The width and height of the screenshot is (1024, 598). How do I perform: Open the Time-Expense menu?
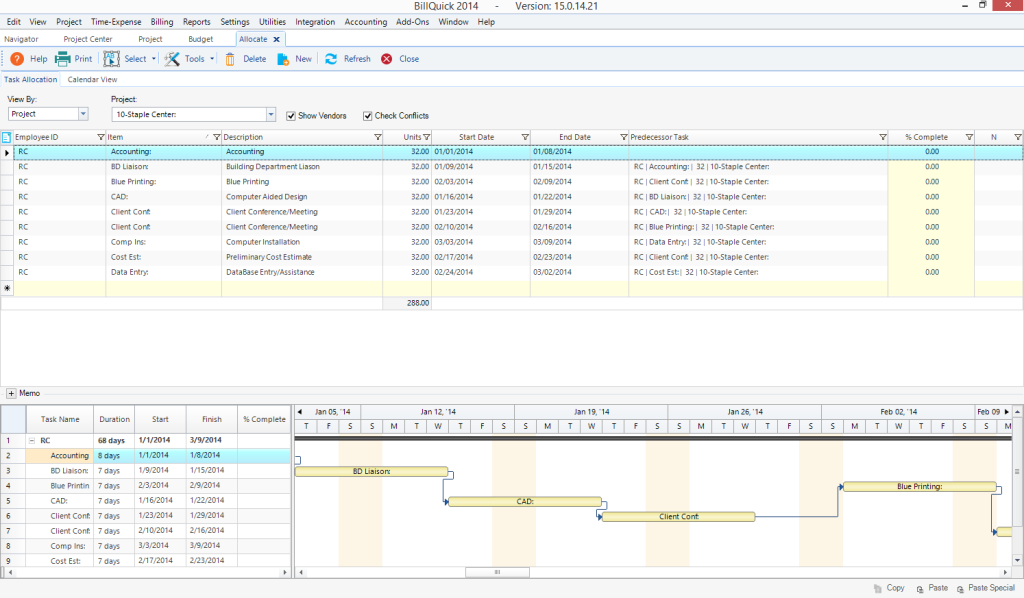pos(116,22)
